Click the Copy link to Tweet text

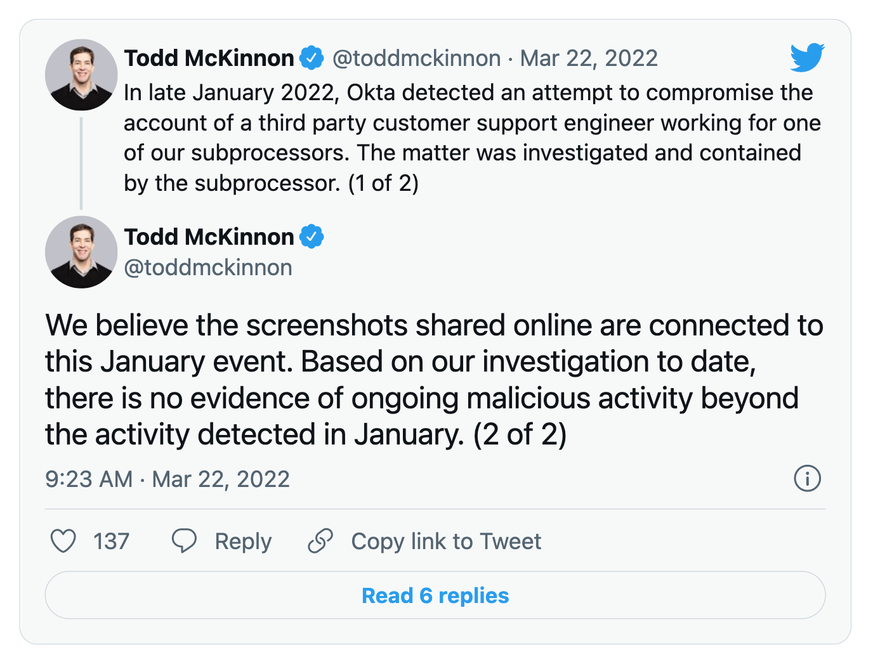[446, 541]
